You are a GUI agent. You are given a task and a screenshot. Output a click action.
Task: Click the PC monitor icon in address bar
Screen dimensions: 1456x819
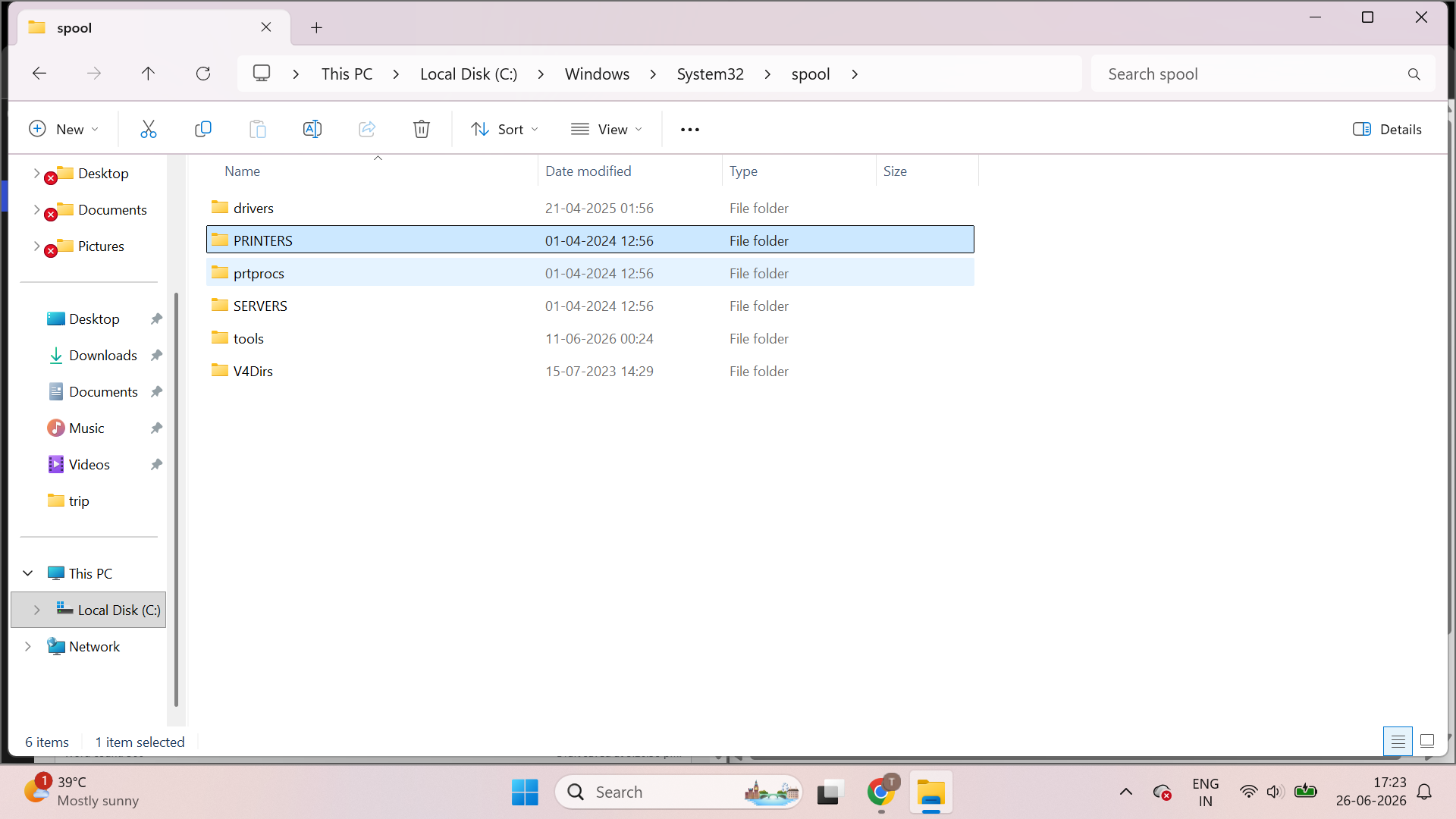(x=262, y=74)
